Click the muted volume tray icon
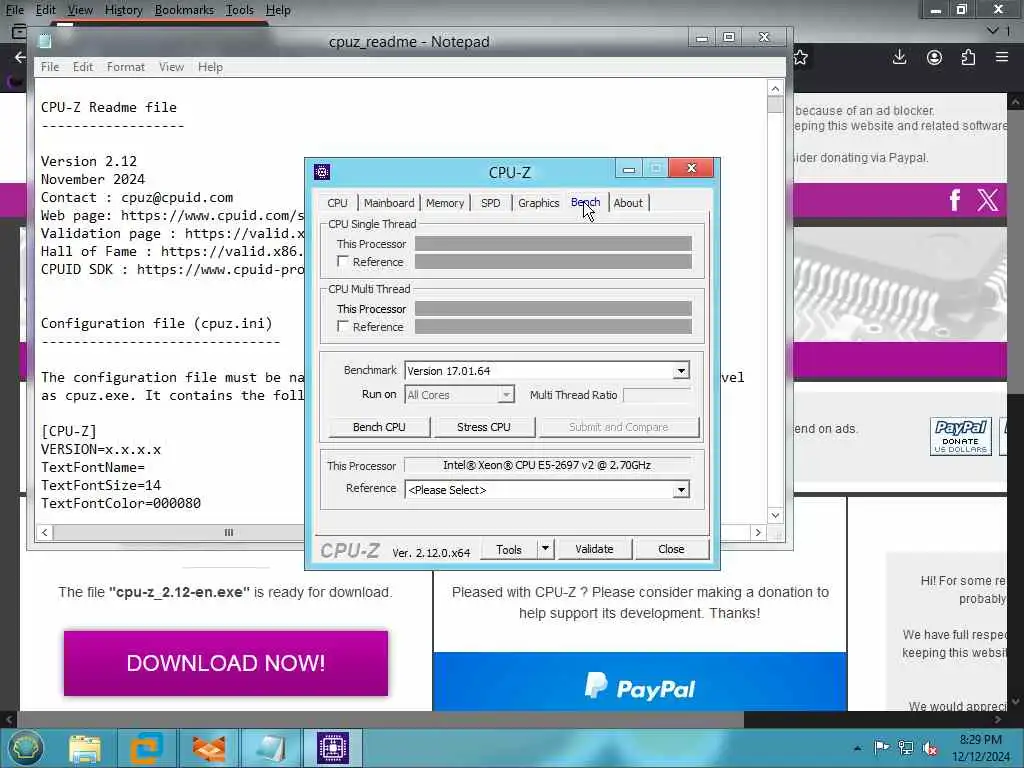Screen dimensions: 1024x768 [x=930, y=748]
